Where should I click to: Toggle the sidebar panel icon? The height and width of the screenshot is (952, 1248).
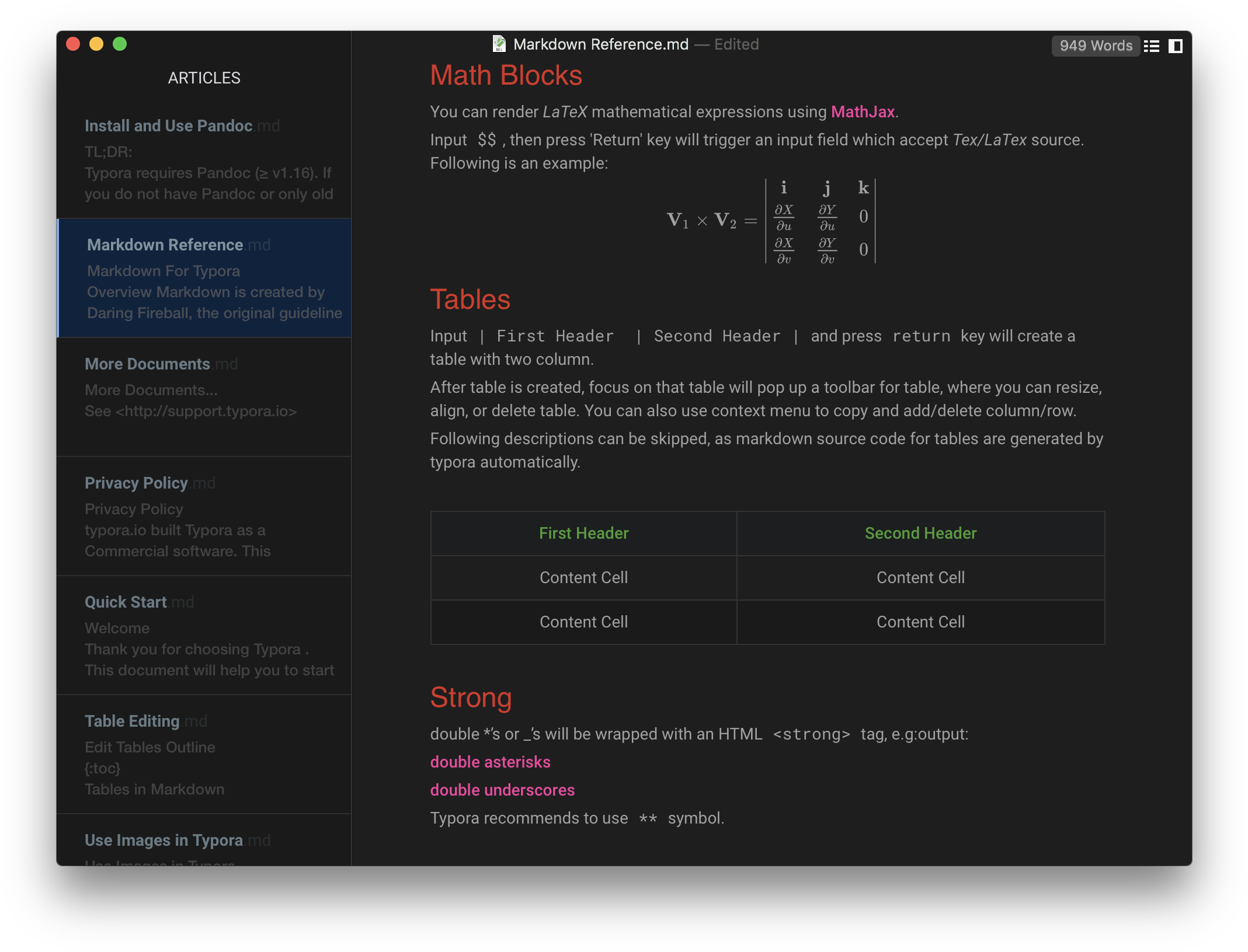pyautogui.click(x=1176, y=46)
